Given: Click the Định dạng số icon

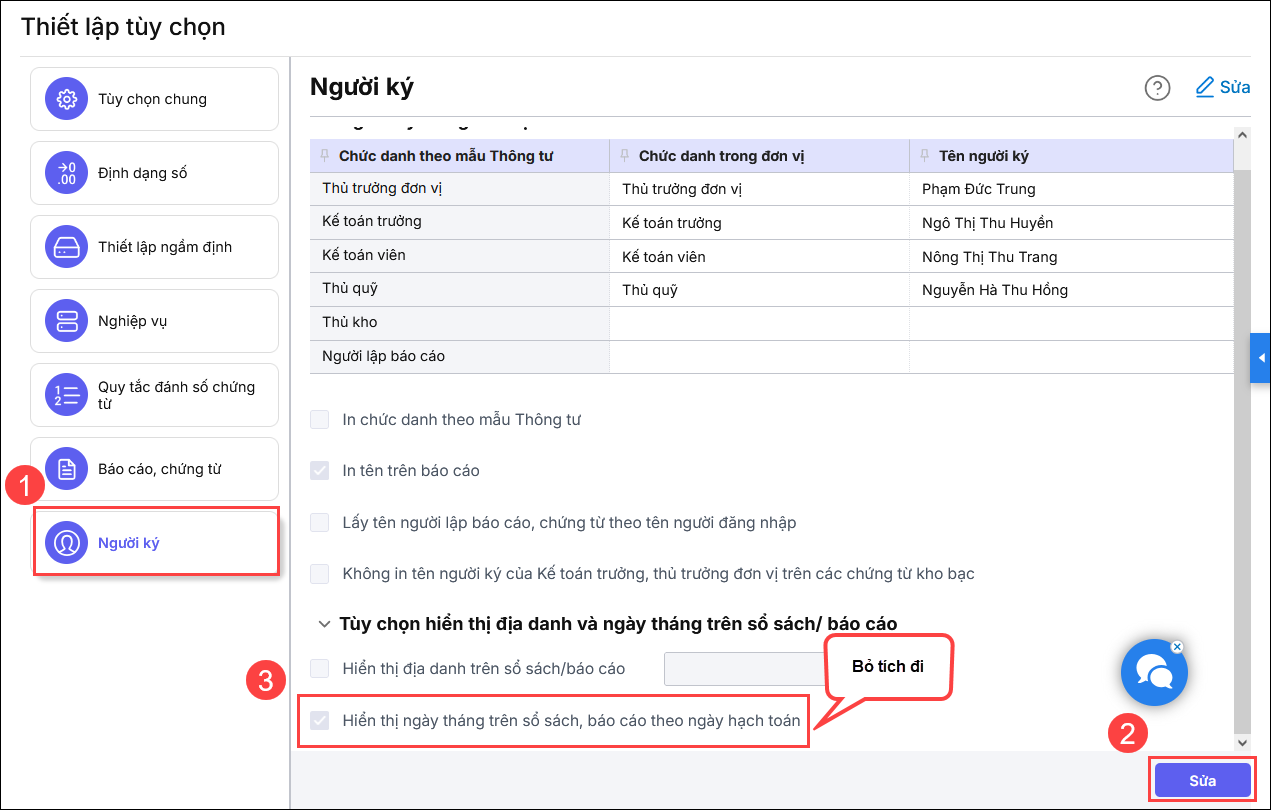Looking at the screenshot, I should (x=67, y=173).
